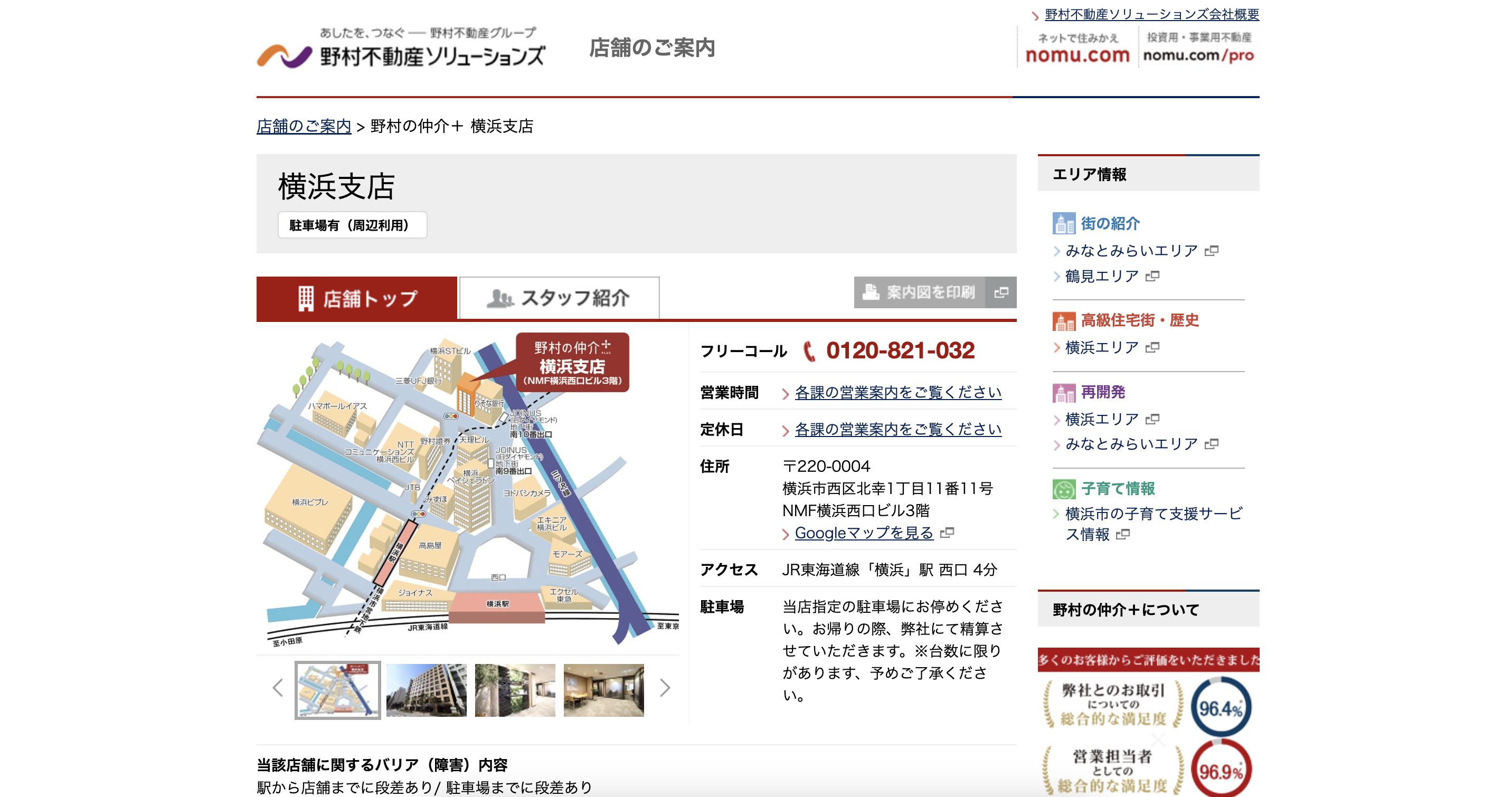Click the 再開発 building icon
1512x797 pixels.
(x=1064, y=392)
